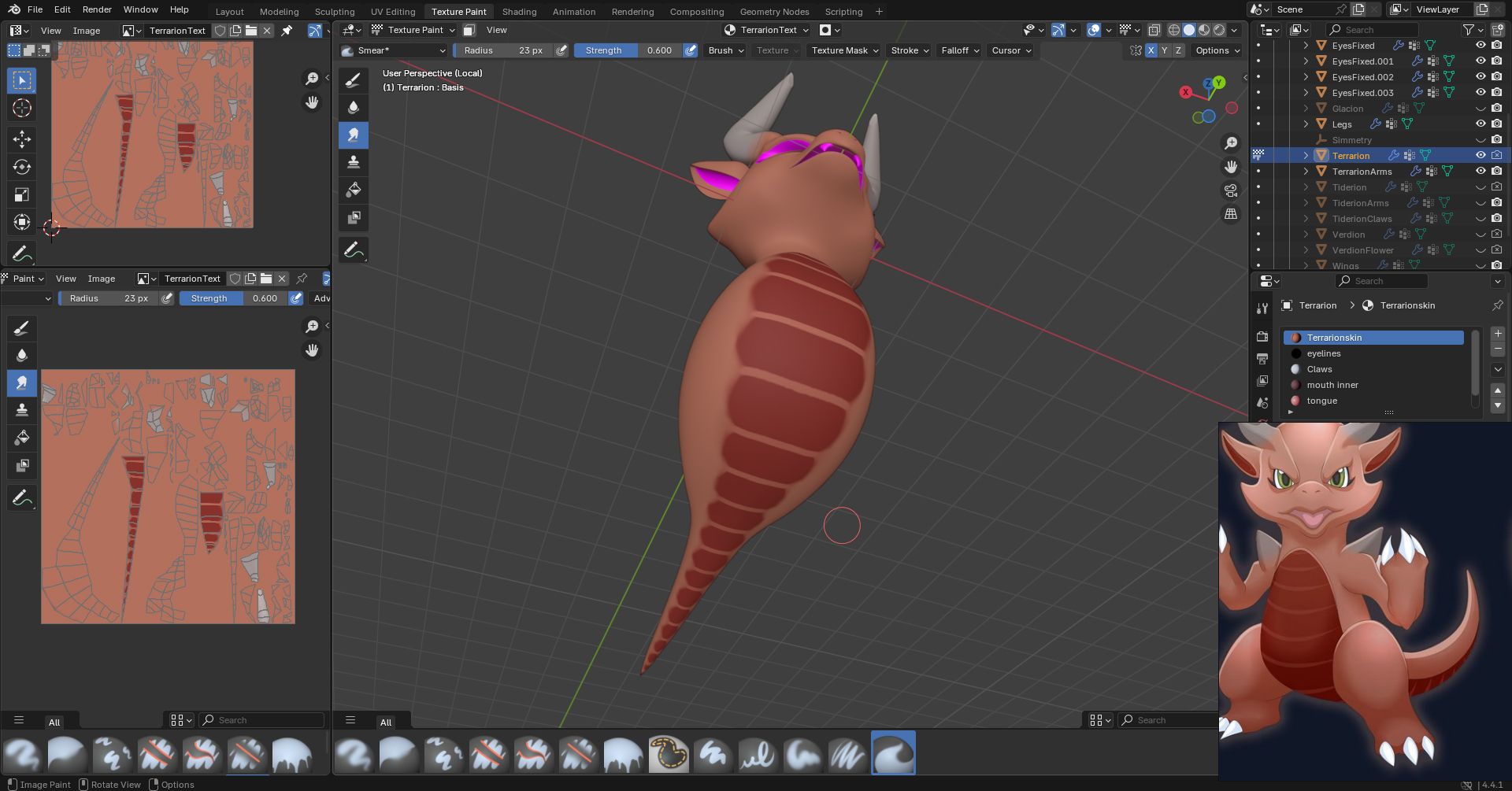Select the Soften tool in 3D viewport toolbar
This screenshot has height=791, width=1512.
coord(354,107)
